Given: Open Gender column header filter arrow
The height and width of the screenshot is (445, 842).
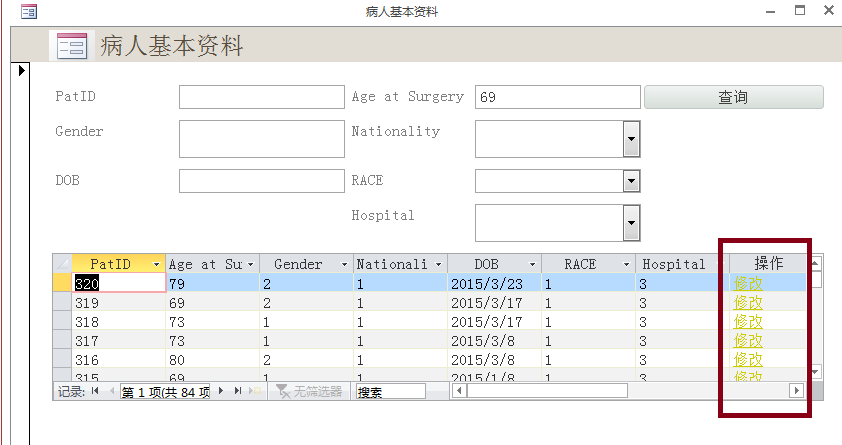Looking at the screenshot, I should 345,264.
